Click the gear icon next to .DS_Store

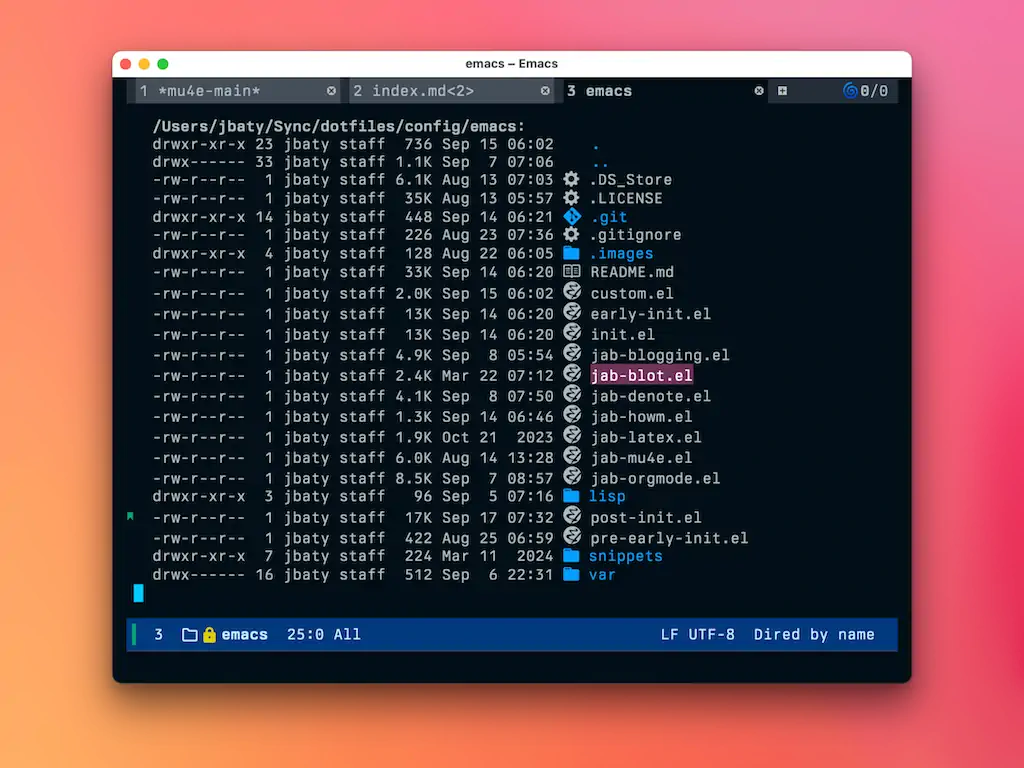tap(572, 180)
